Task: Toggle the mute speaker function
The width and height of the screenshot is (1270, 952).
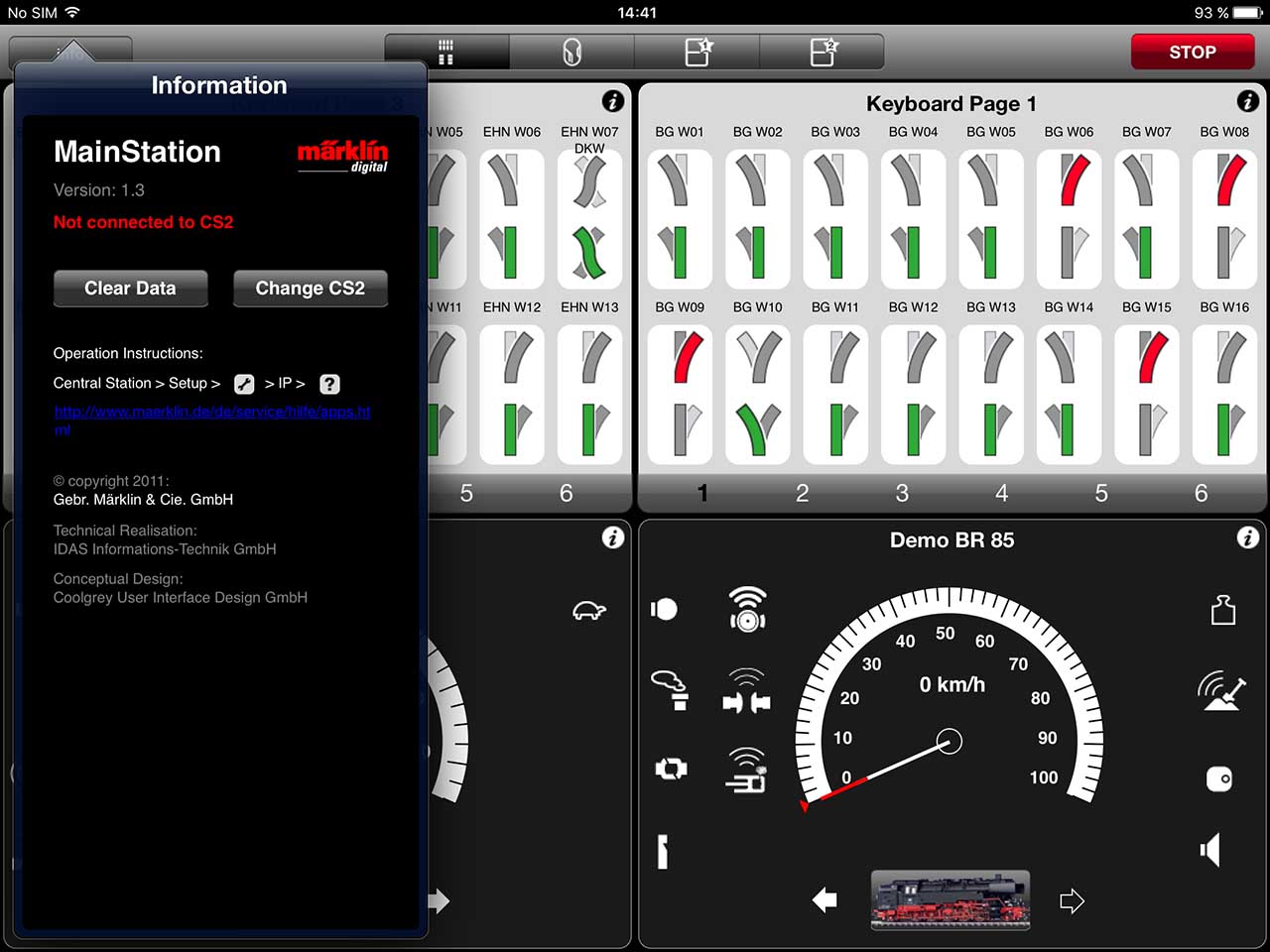Action: pyautogui.click(x=1209, y=850)
